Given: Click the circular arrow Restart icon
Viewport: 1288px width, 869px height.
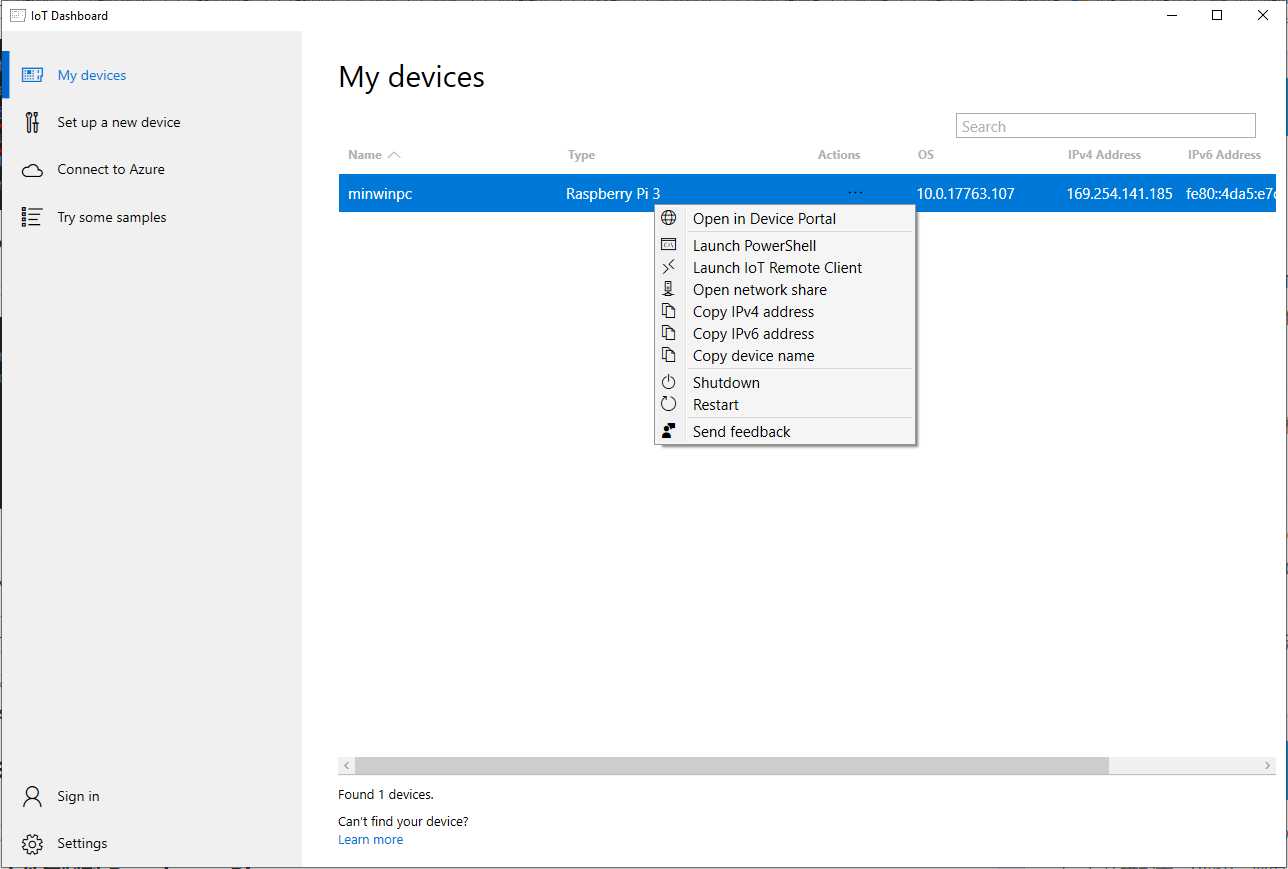Looking at the screenshot, I should tap(669, 404).
